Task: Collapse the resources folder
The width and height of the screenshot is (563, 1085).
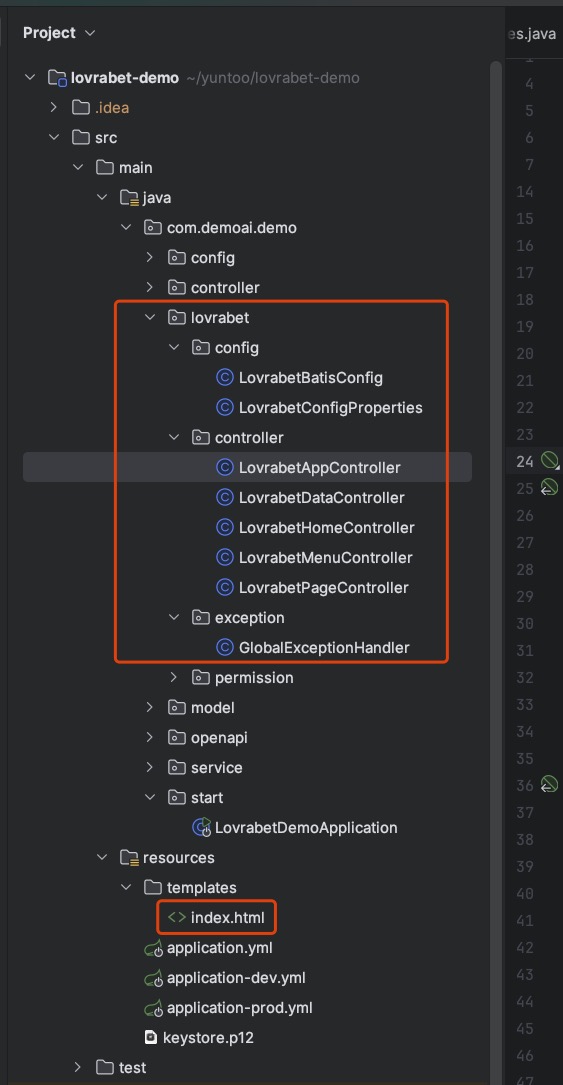Action: 102,857
